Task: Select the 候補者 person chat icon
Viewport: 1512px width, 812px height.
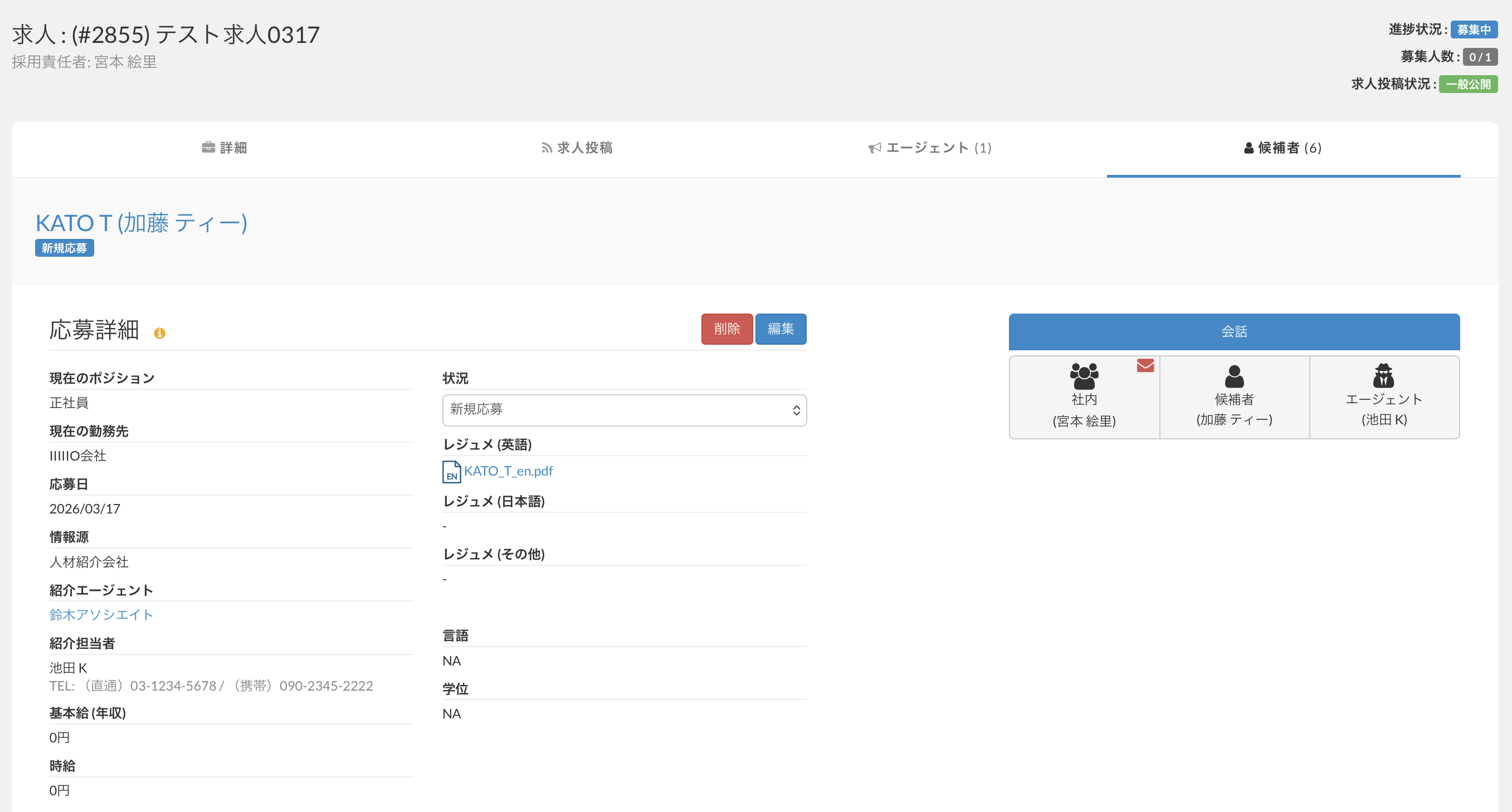Action: 1234,376
